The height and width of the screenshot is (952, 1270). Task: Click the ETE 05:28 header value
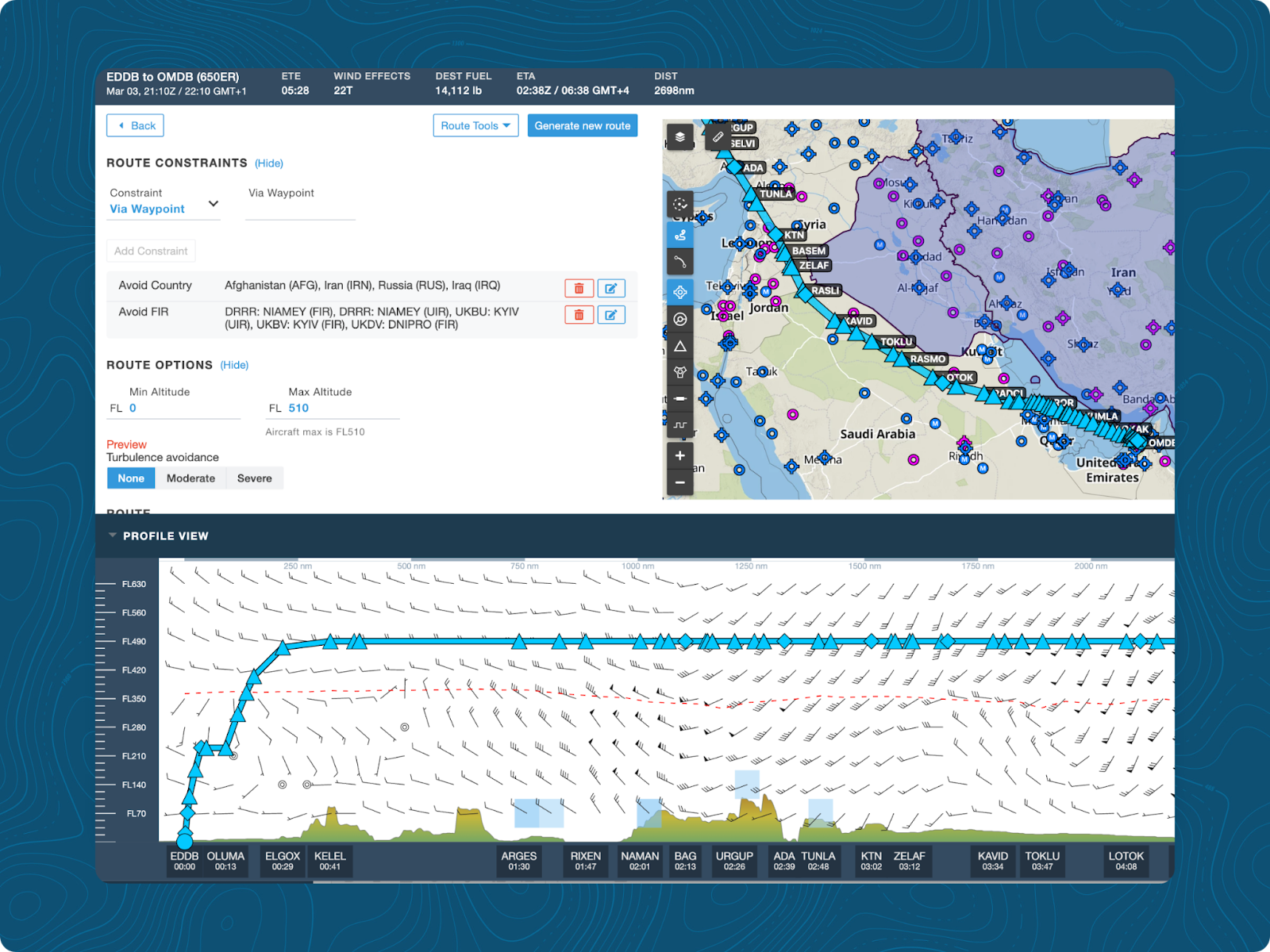[295, 90]
